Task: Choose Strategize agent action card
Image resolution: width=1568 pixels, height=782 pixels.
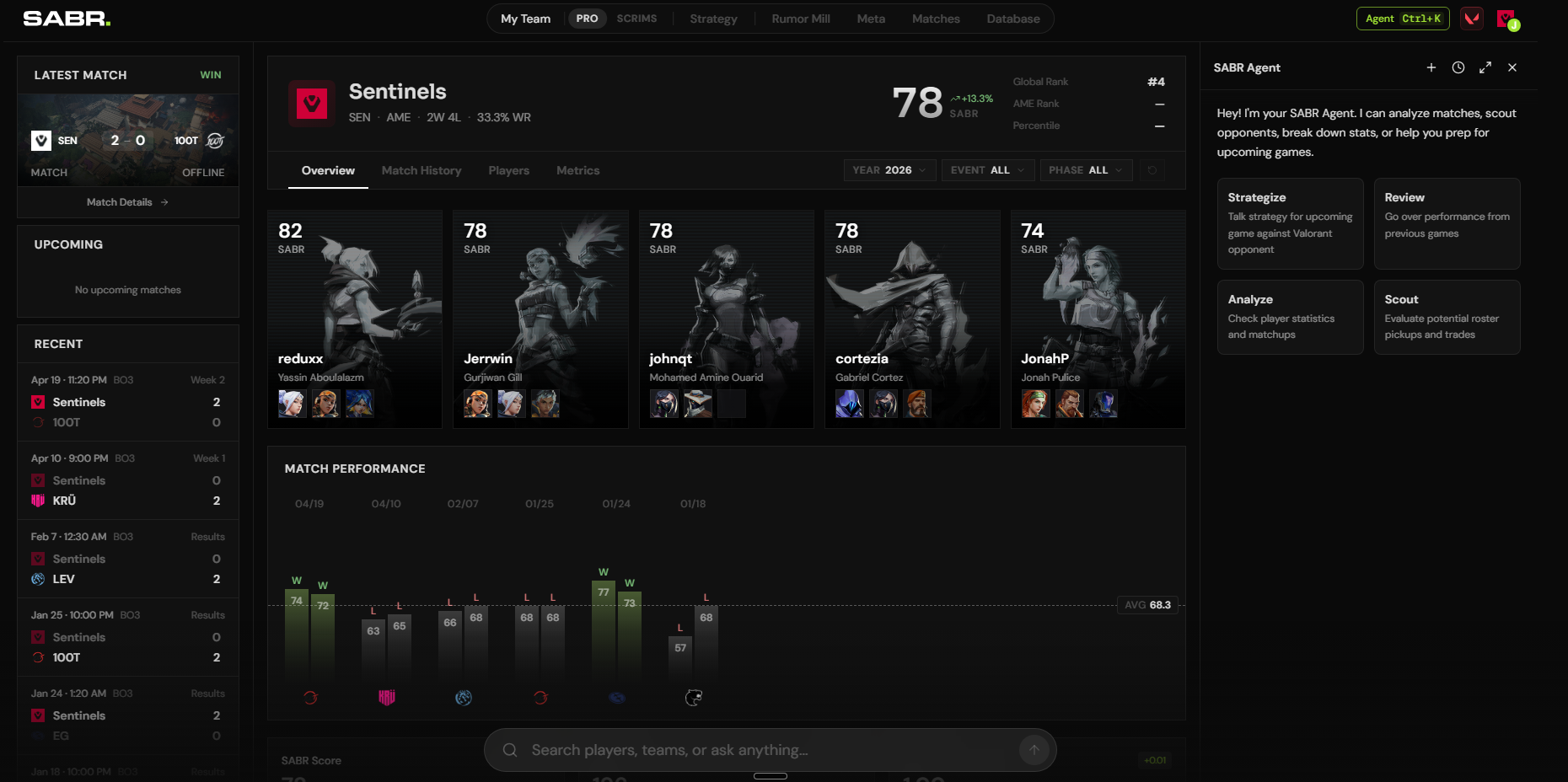Action: [1290, 223]
